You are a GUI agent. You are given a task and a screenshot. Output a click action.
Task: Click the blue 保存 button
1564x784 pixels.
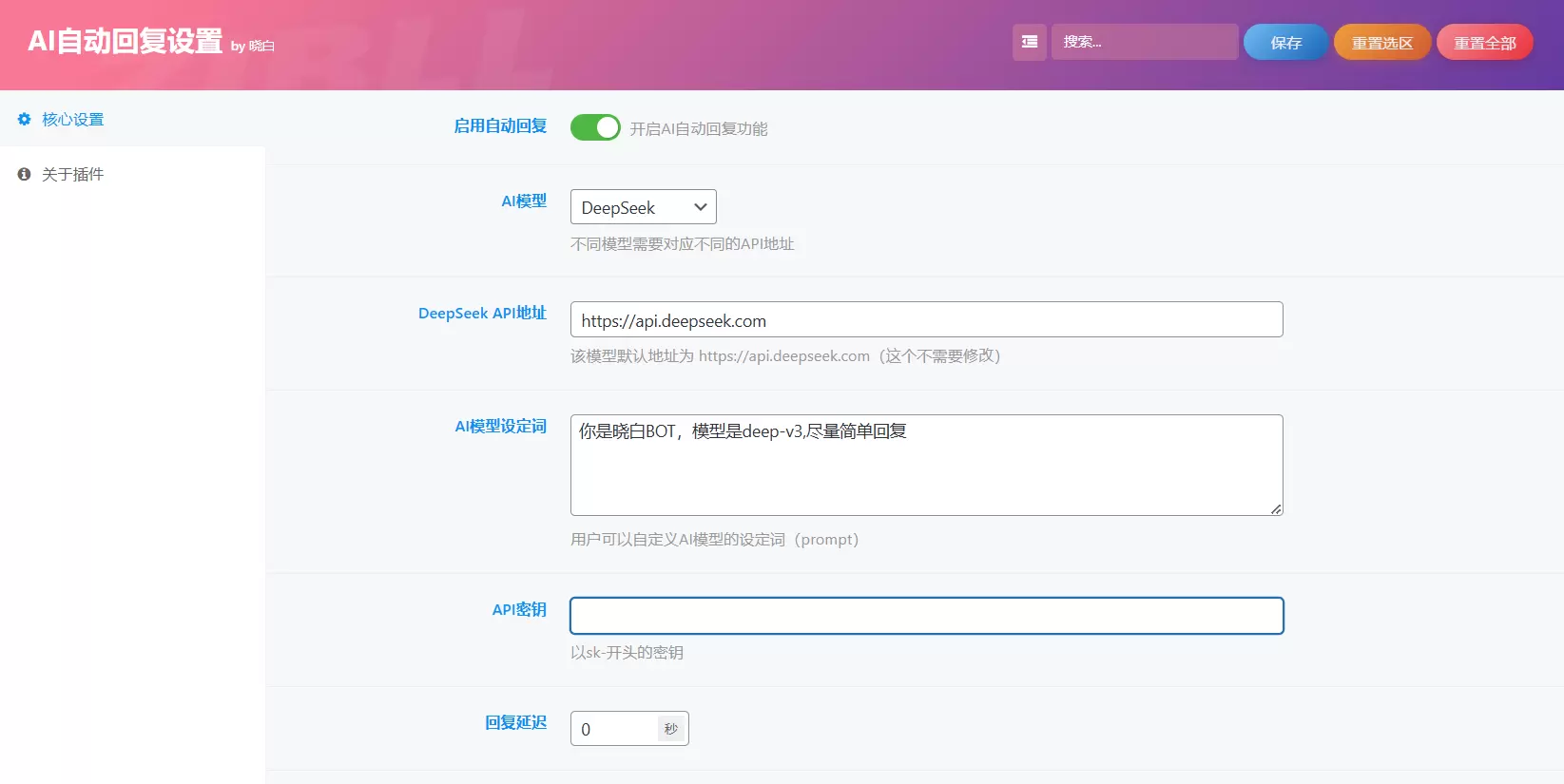tap(1285, 42)
